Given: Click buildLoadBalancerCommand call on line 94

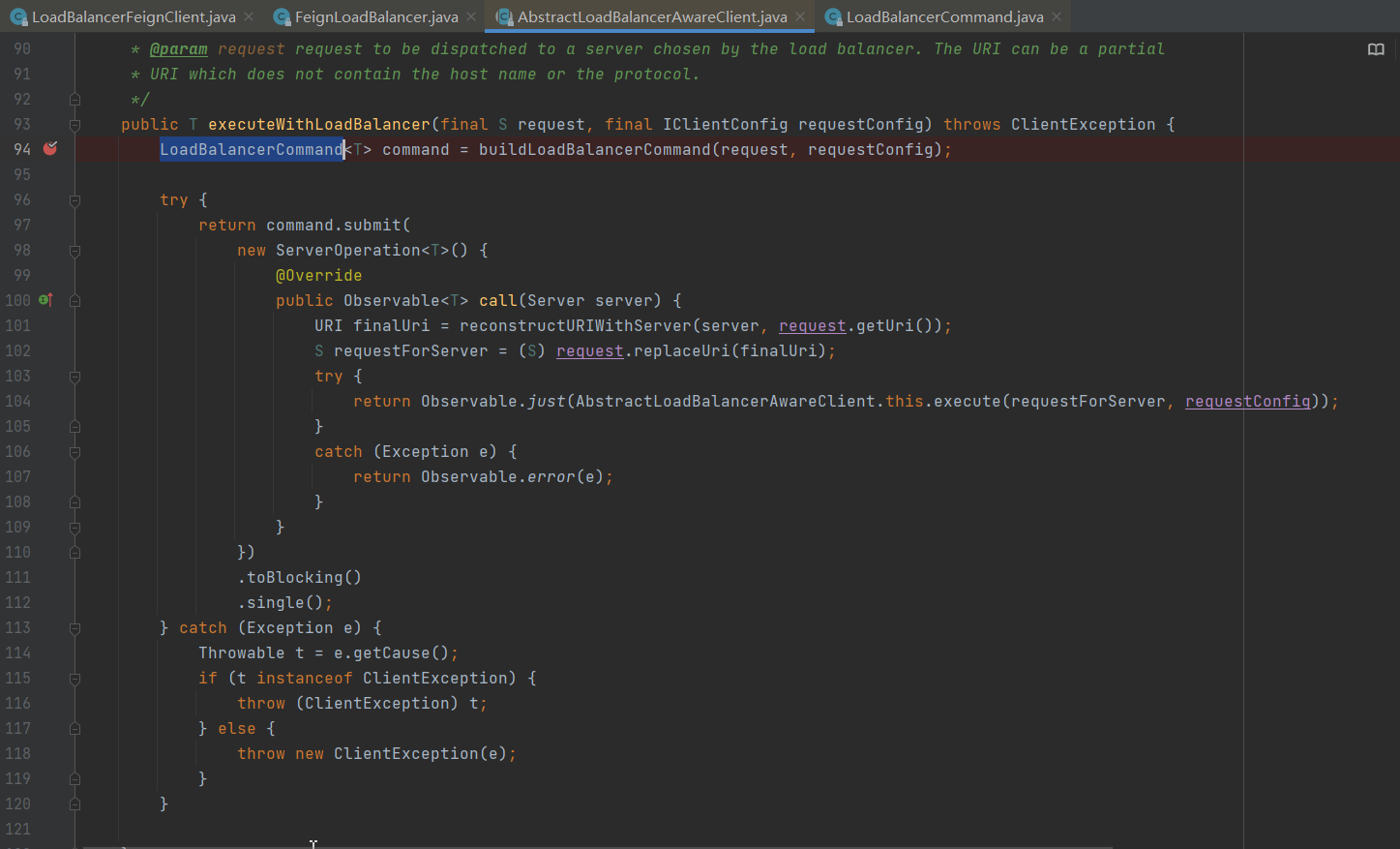Looking at the screenshot, I should click(x=595, y=149).
